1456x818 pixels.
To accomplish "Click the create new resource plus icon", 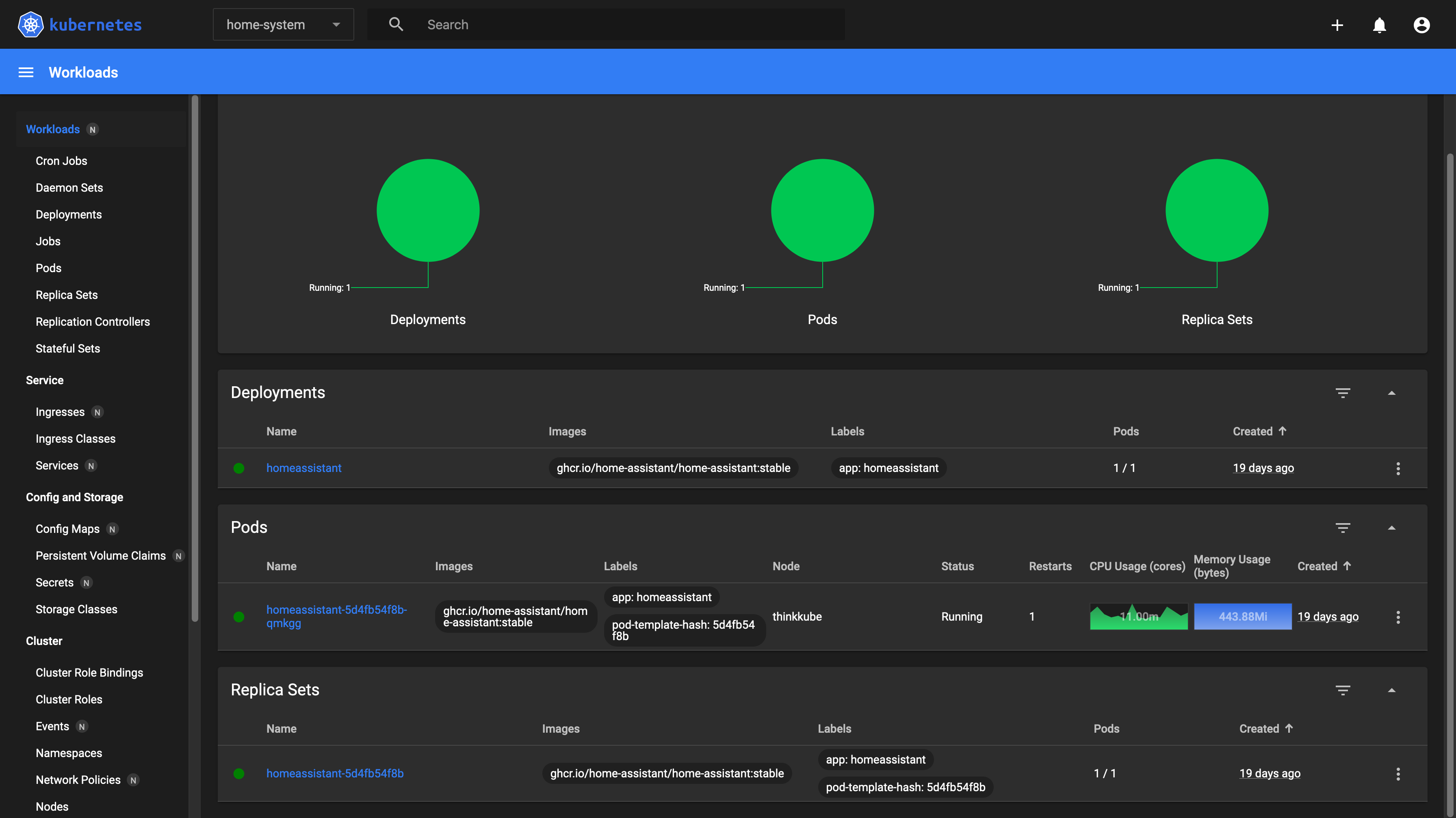I will point(1337,25).
